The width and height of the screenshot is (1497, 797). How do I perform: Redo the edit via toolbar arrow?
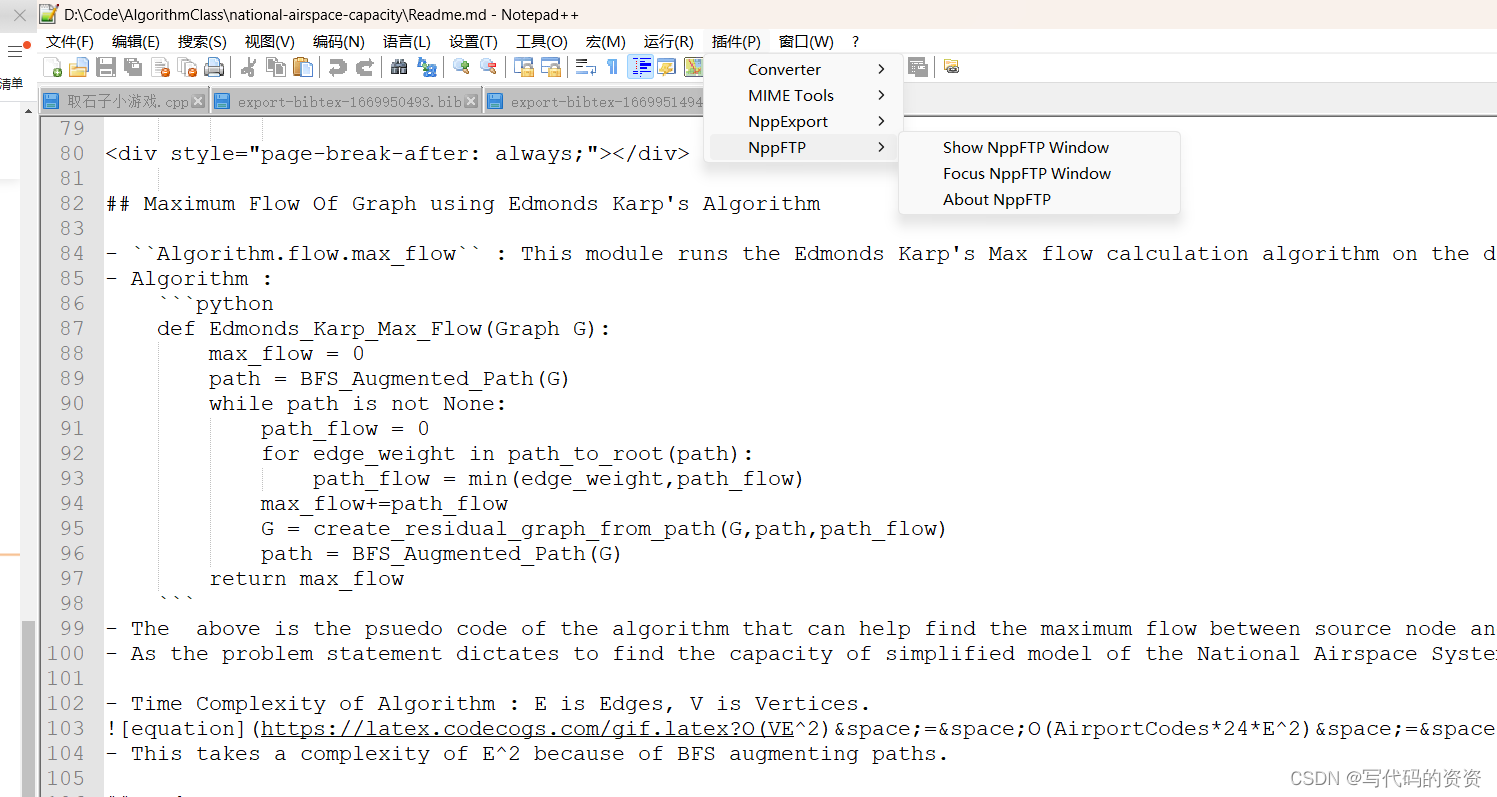[x=365, y=67]
